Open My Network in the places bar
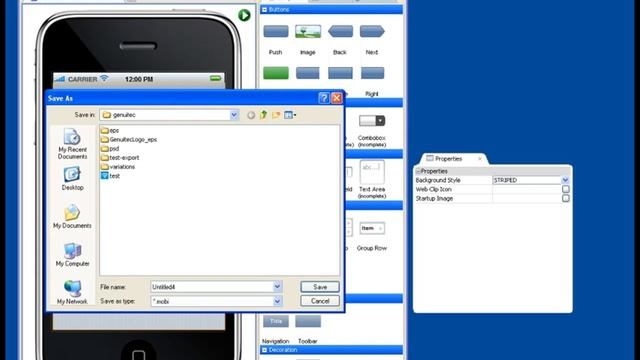Image resolution: width=640 pixels, height=360 pixels. click(72, 292)
